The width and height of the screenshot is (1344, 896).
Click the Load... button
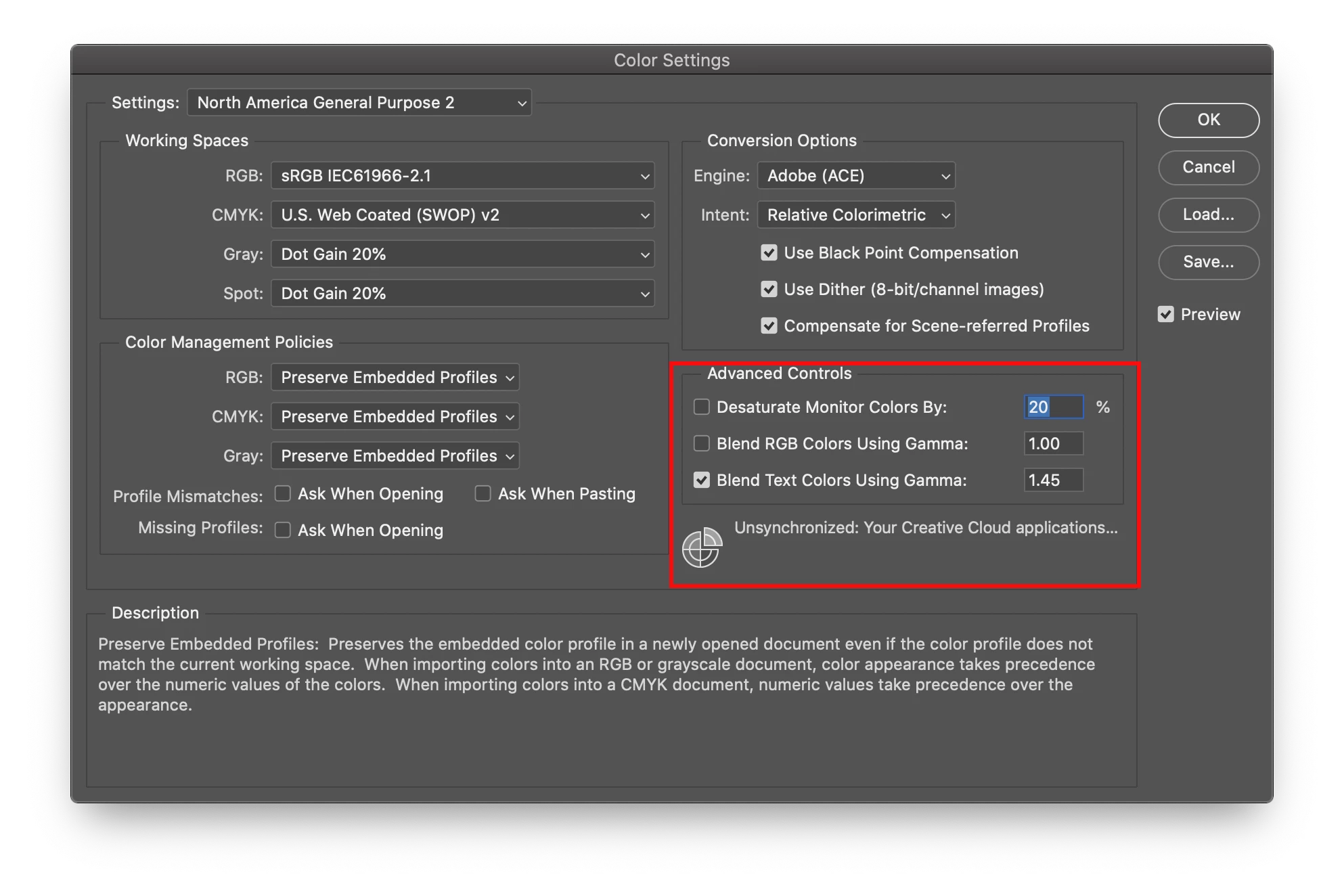pos(1208,215)
